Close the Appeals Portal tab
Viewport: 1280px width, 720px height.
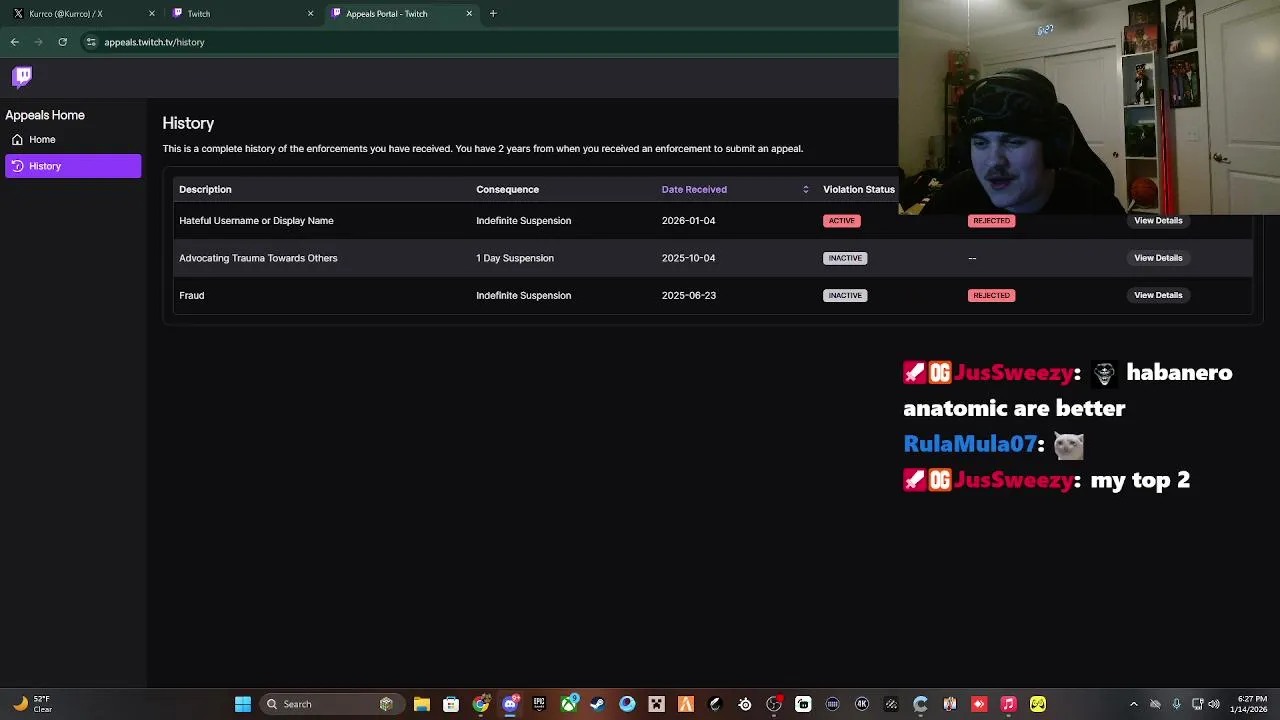click(469, 13)
